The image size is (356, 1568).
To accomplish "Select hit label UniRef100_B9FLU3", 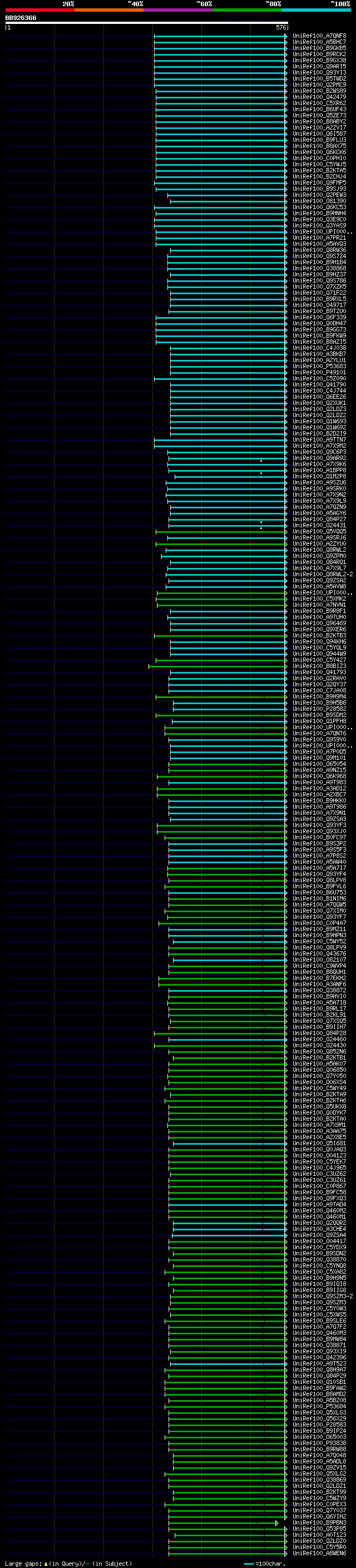I will coord(319,140).
